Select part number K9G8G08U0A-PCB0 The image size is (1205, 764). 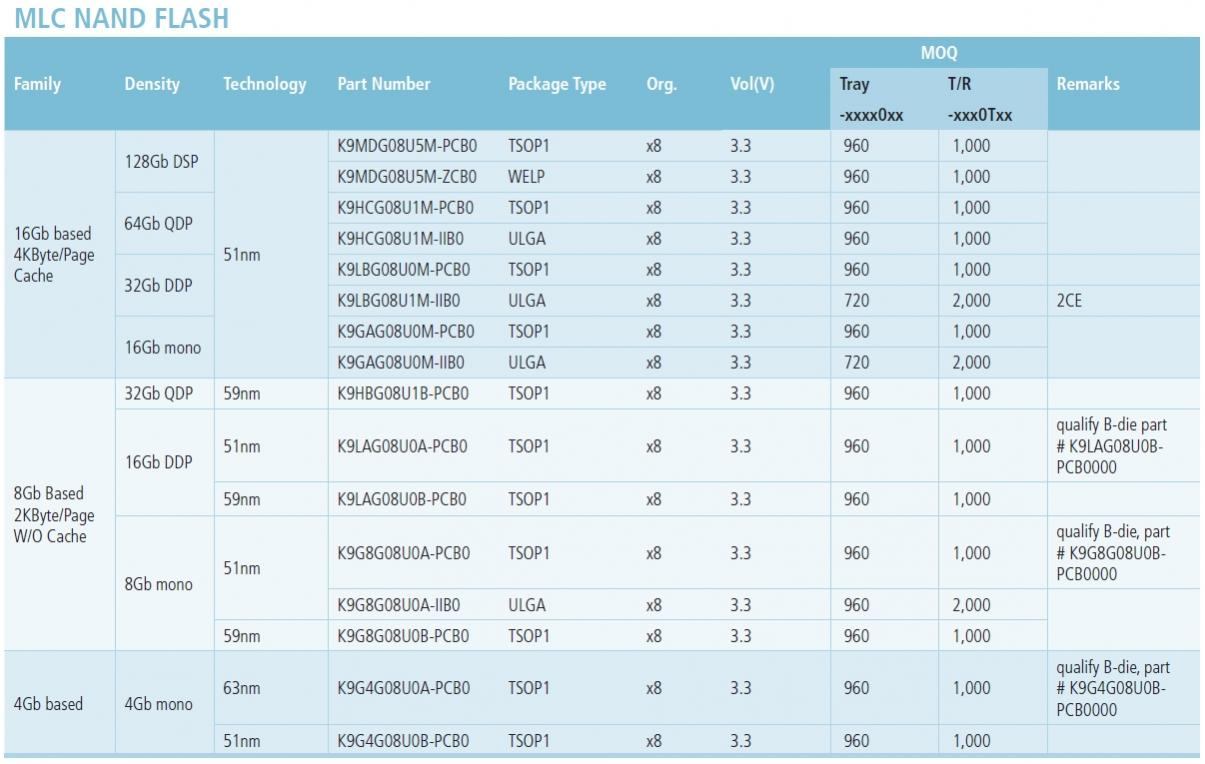tap(403, 553)
